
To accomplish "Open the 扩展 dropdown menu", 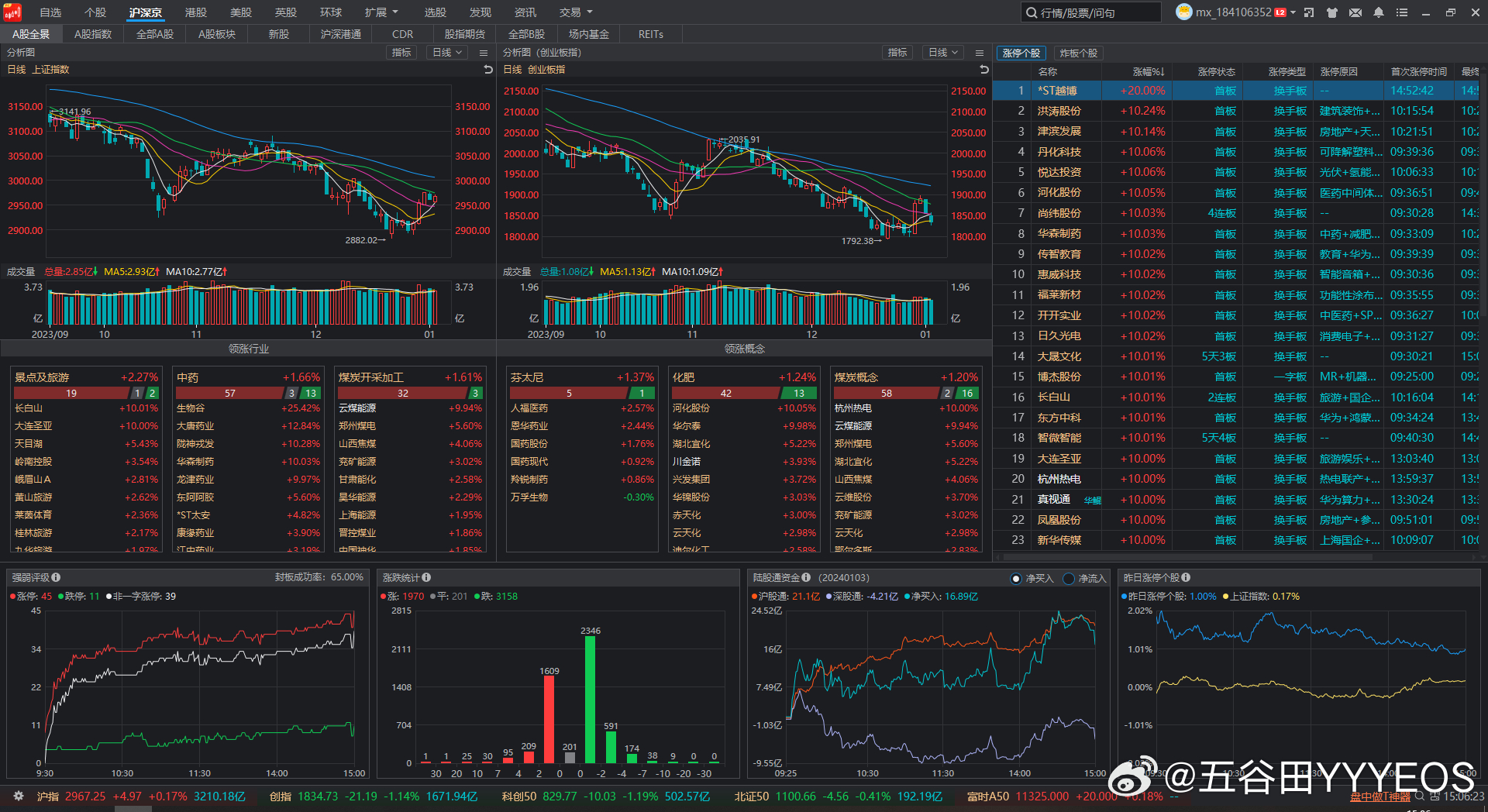I will point(378,12).
